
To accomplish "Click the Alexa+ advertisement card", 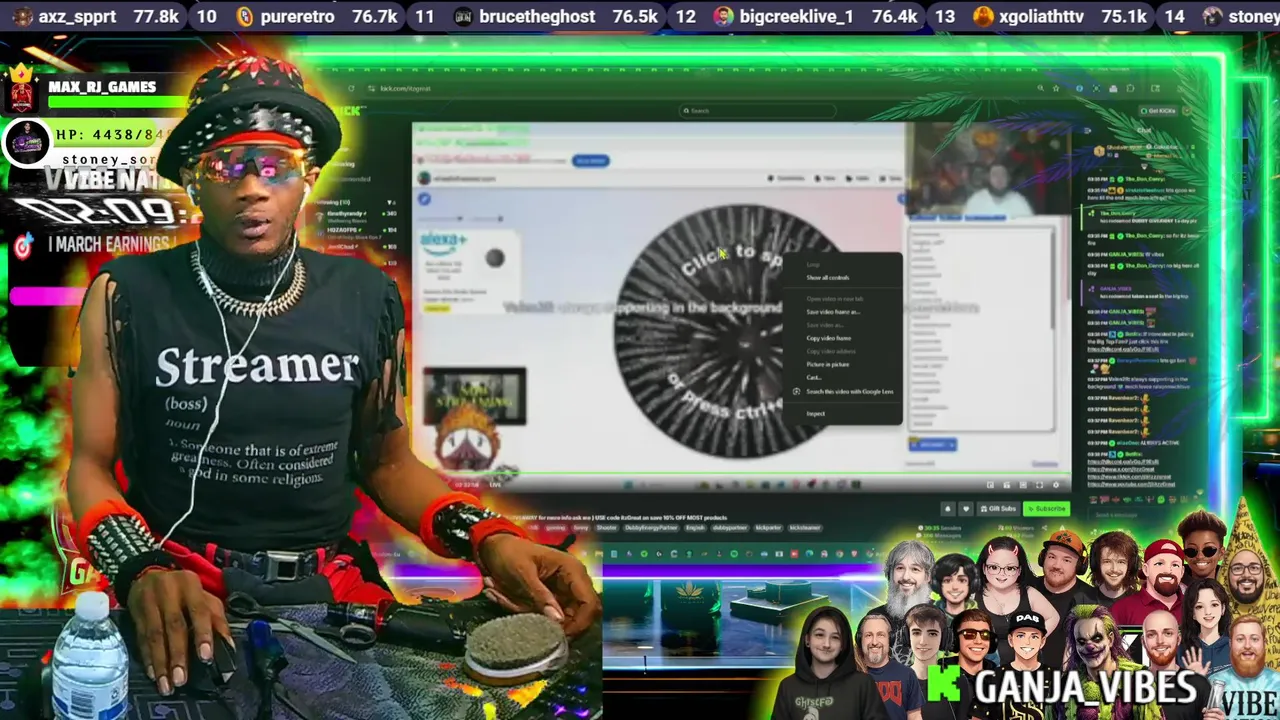I will pyautogui.click(x=469, y=272).
